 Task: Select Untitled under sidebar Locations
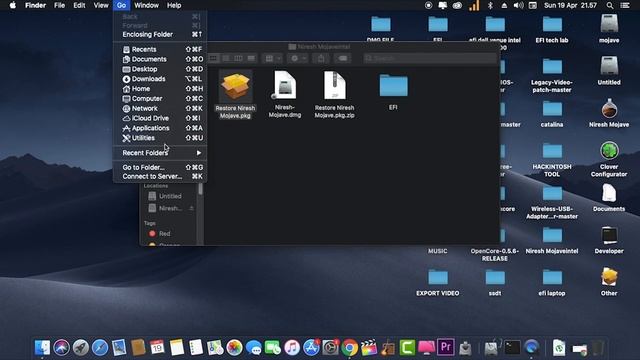[x=170, y=196]
